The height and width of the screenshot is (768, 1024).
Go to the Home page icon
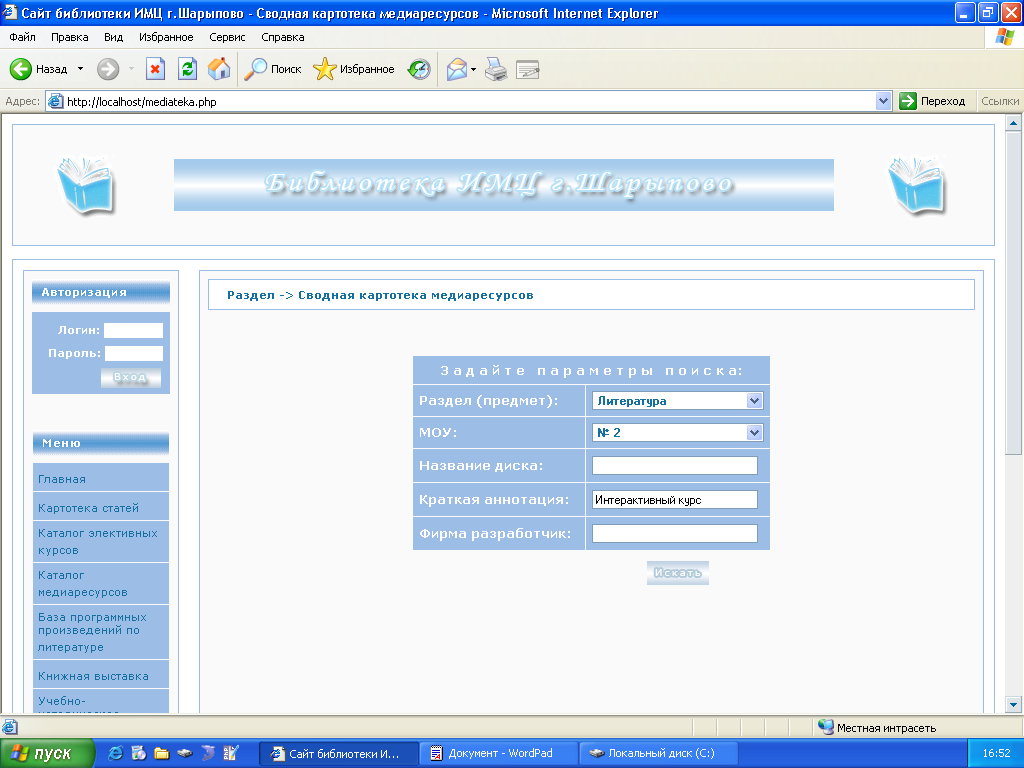[219, 69]
